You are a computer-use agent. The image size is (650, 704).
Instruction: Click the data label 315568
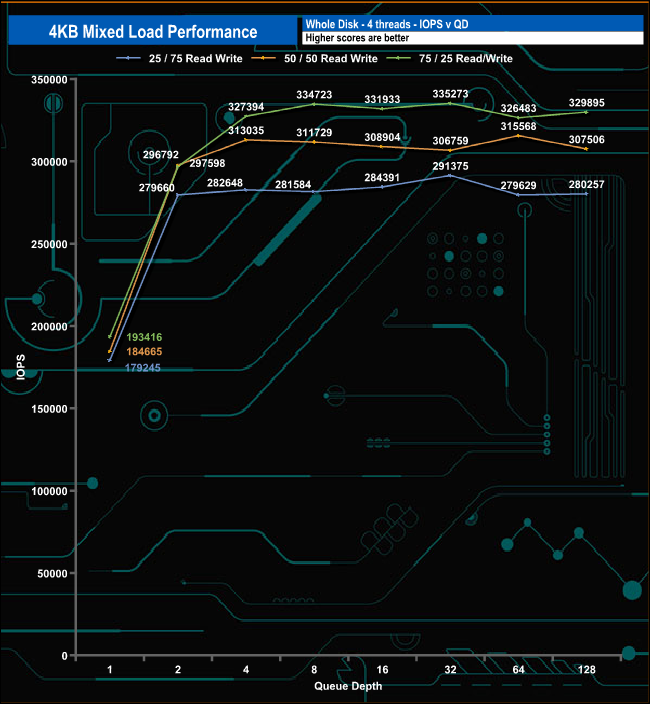(518, 127)
